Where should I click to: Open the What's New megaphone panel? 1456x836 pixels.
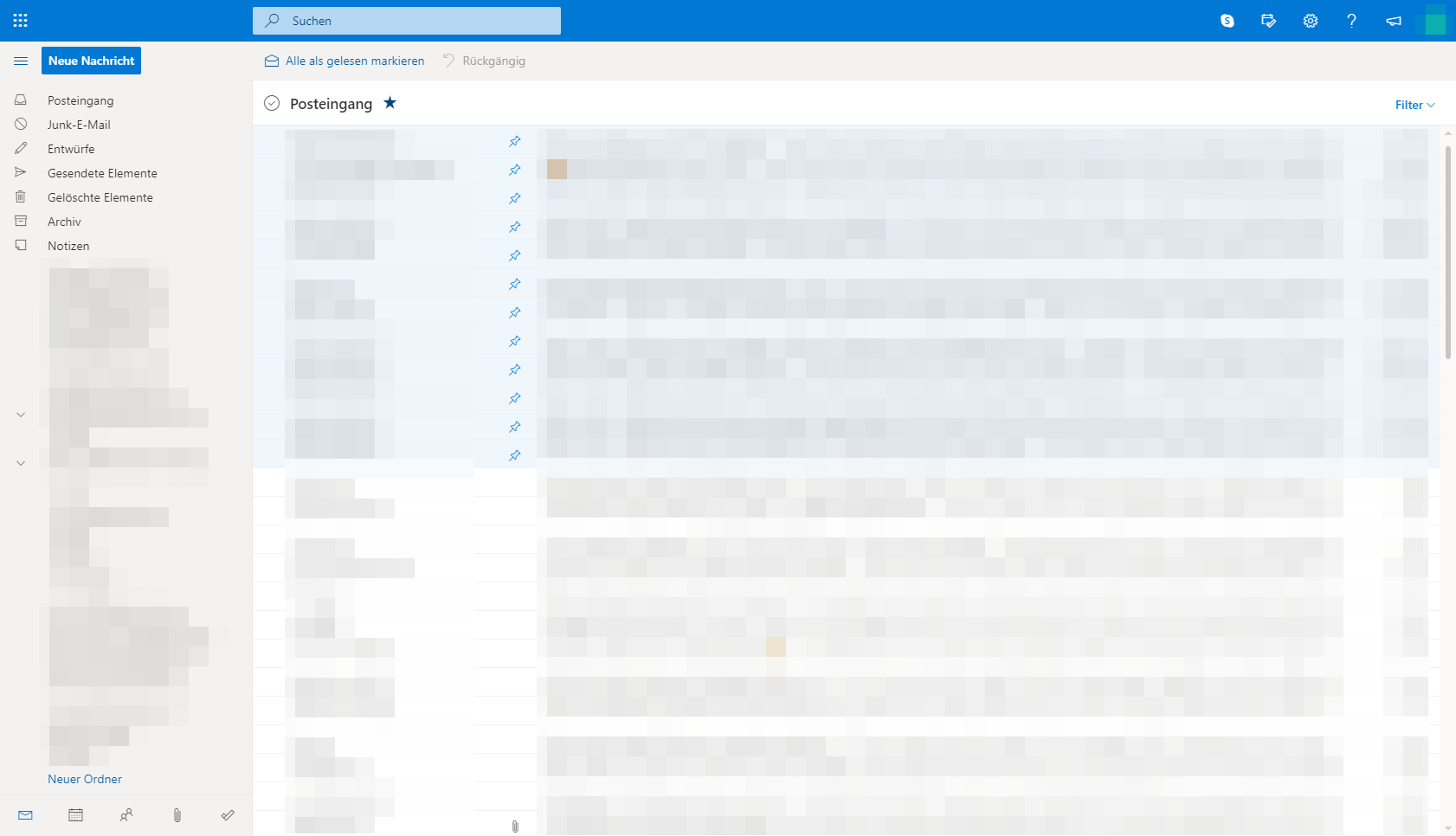[1393, 20]
